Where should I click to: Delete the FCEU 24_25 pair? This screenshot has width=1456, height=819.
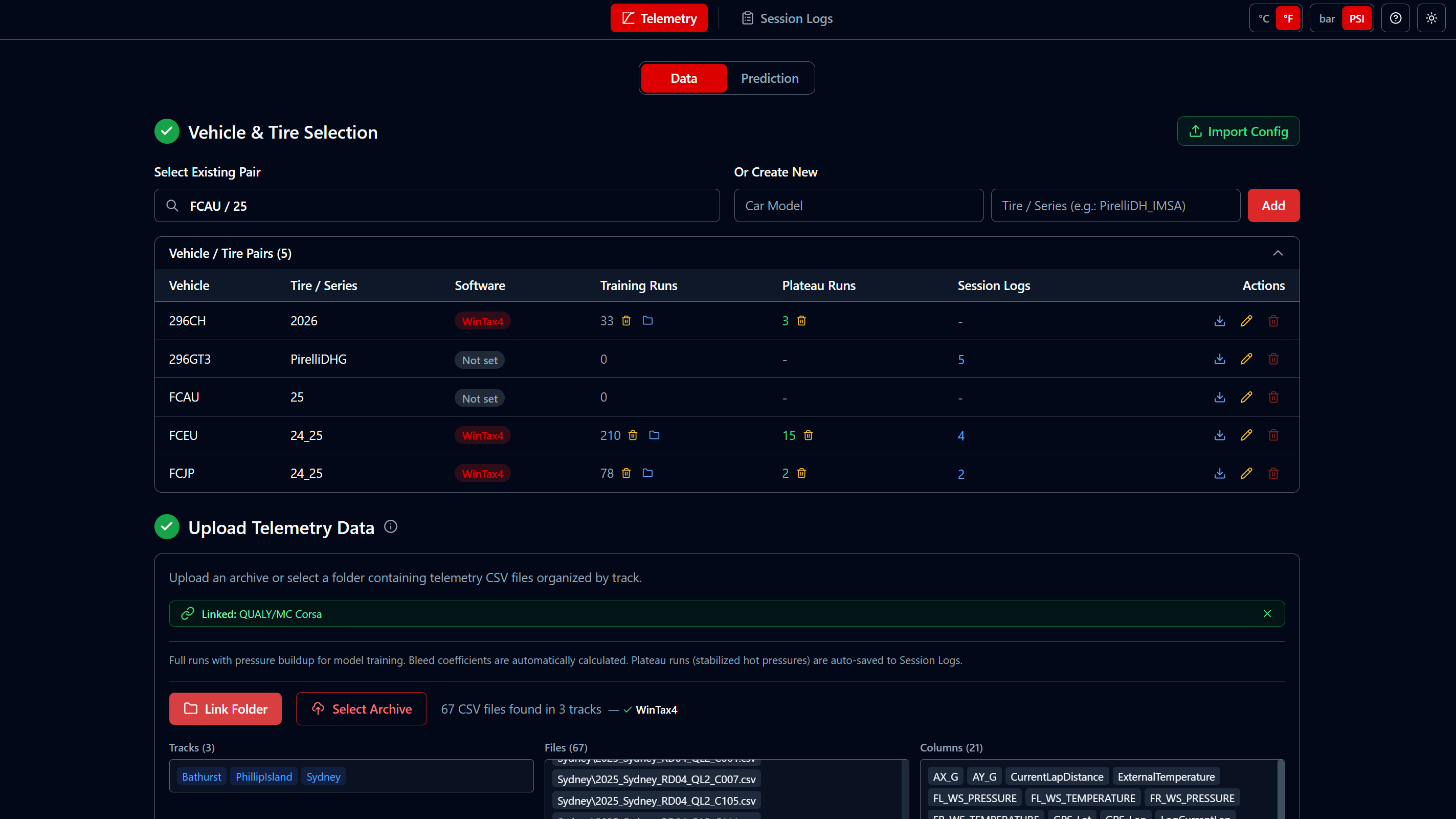[x=1273, y=435]
